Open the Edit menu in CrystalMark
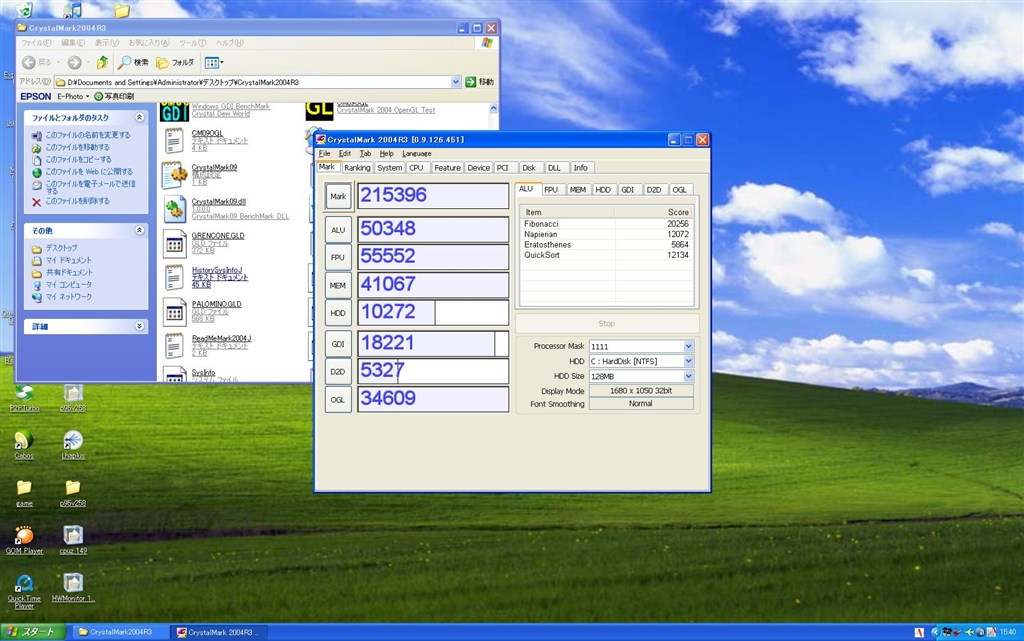Viewport: 1024px width, 641px height. click(x=345, y=153)
